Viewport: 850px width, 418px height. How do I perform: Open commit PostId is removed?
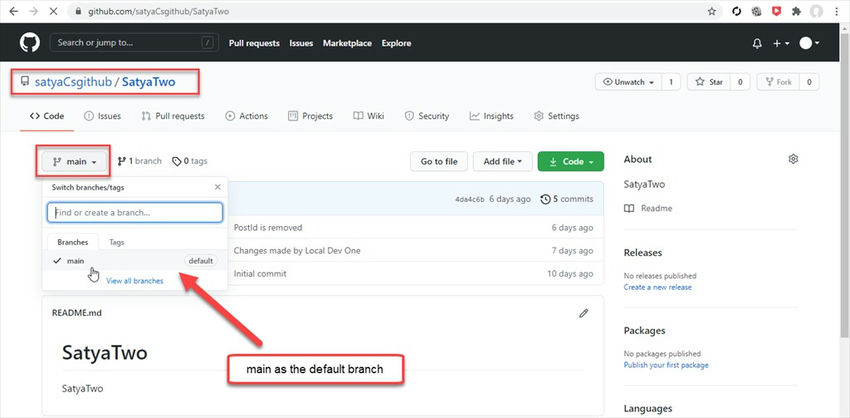(x=268, y=228)
